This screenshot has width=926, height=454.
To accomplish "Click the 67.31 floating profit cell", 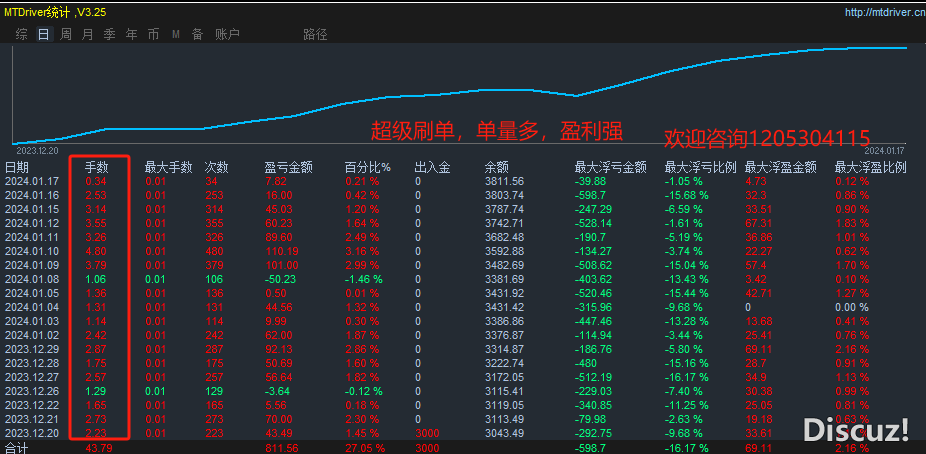I will click(758, 223).
